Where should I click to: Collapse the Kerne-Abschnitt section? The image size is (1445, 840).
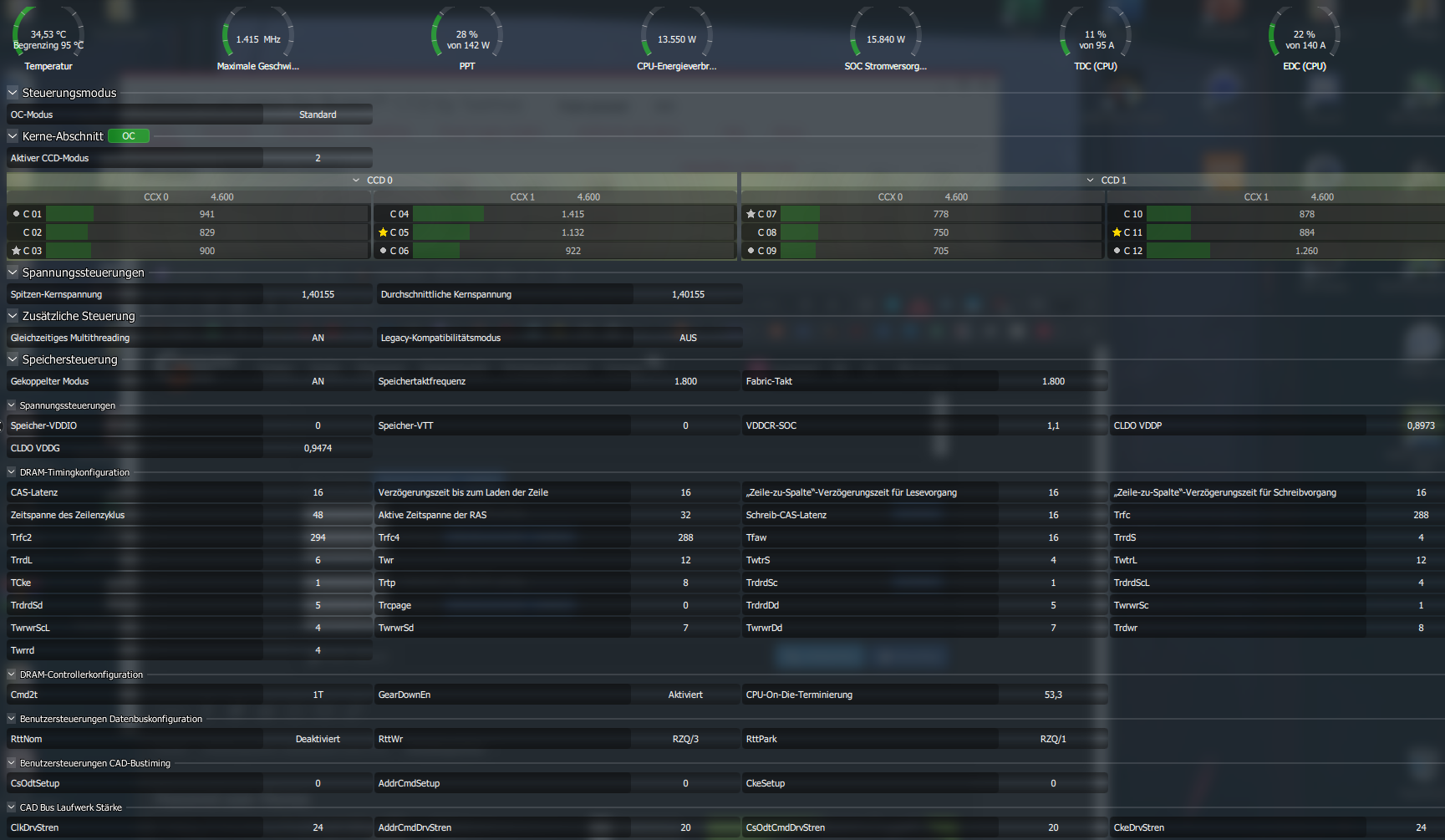(x=13, y=136)
